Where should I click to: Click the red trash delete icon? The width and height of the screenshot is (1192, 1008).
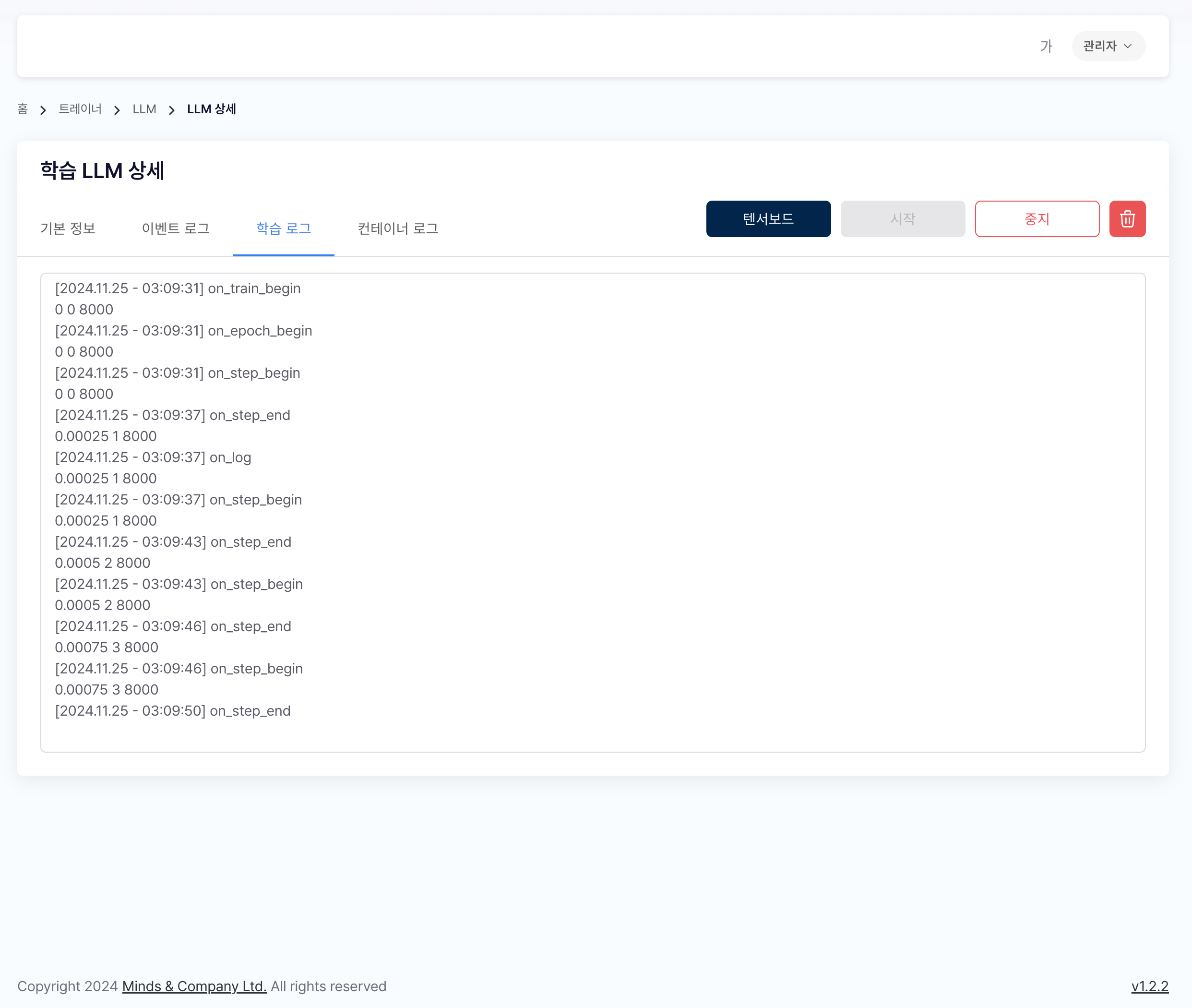pyautogui.click(x=1127, y=219)
